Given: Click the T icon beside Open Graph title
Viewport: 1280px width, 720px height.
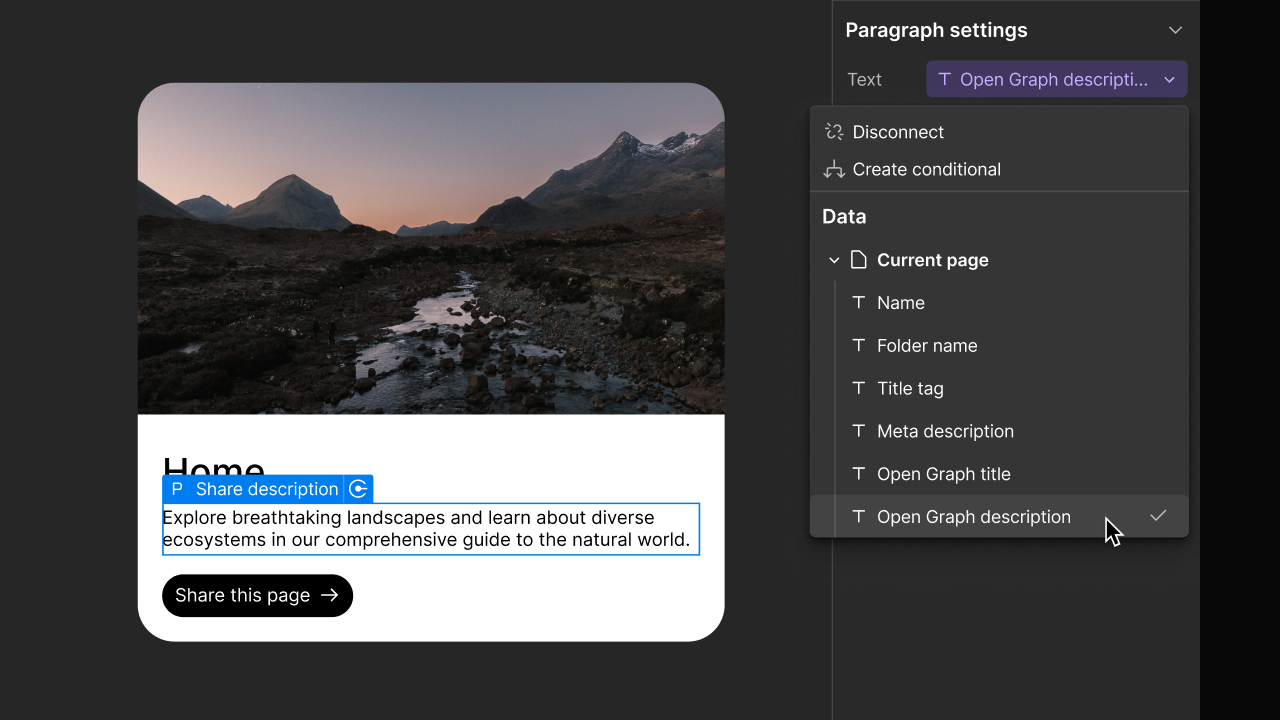Looking at the screenshot, I should [x=858, y=473].
